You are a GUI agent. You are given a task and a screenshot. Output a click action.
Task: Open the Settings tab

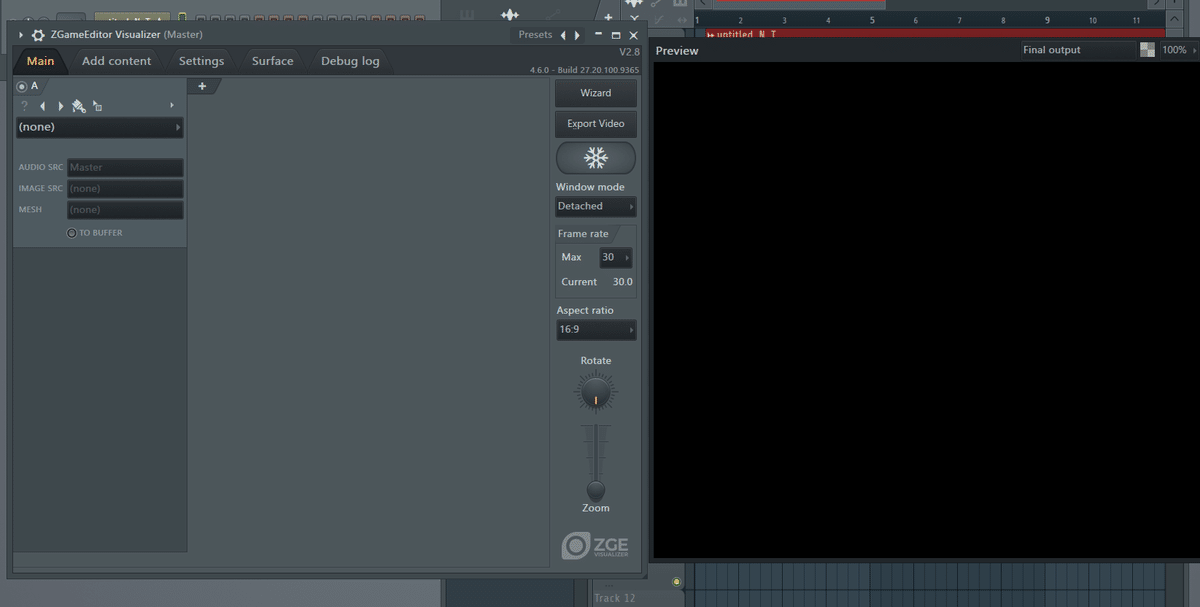201,61
